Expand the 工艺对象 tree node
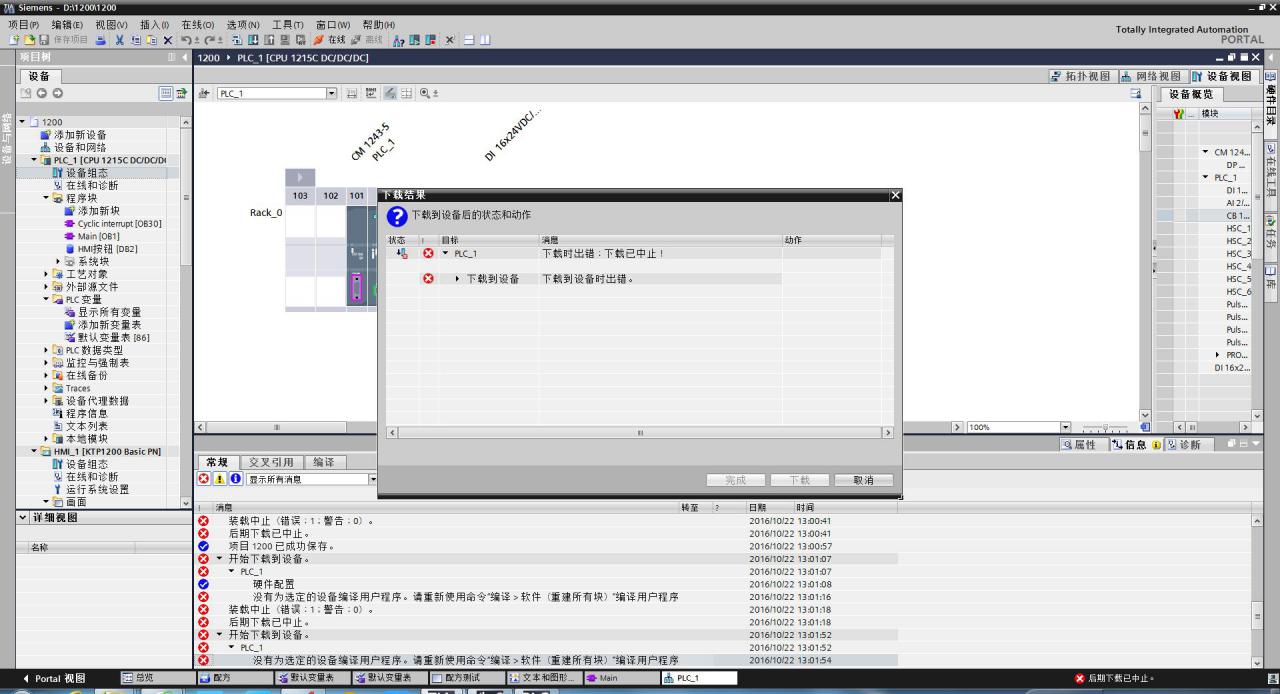 (46, 274)
